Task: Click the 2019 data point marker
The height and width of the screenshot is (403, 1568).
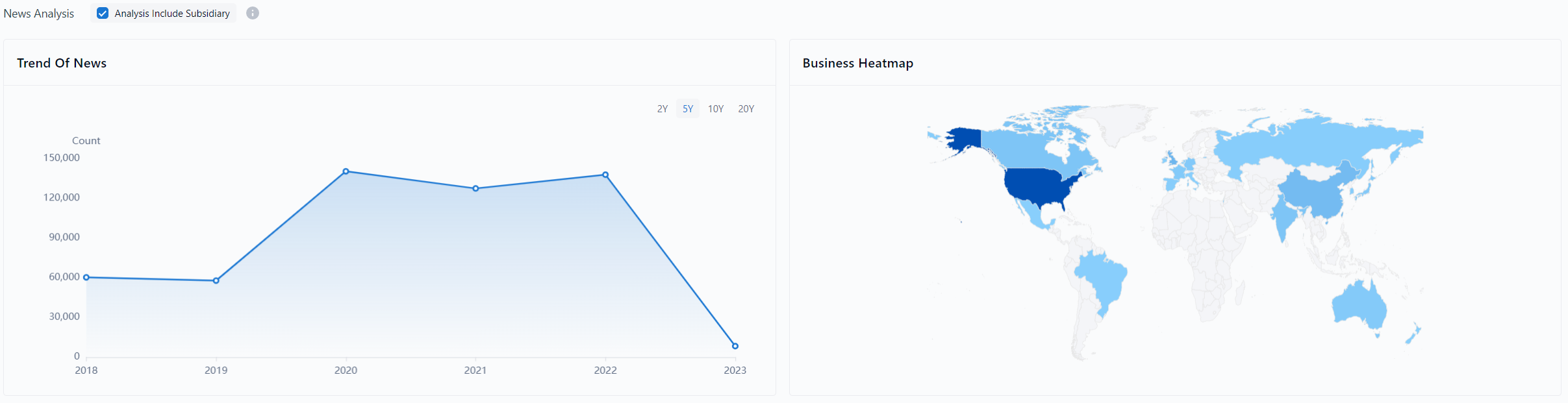Action: pyautogui.click(x=216, y=280)
